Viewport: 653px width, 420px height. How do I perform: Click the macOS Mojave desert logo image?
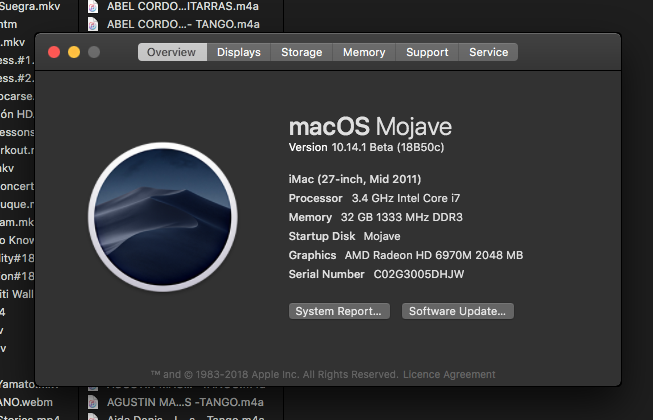coord(163,217)
